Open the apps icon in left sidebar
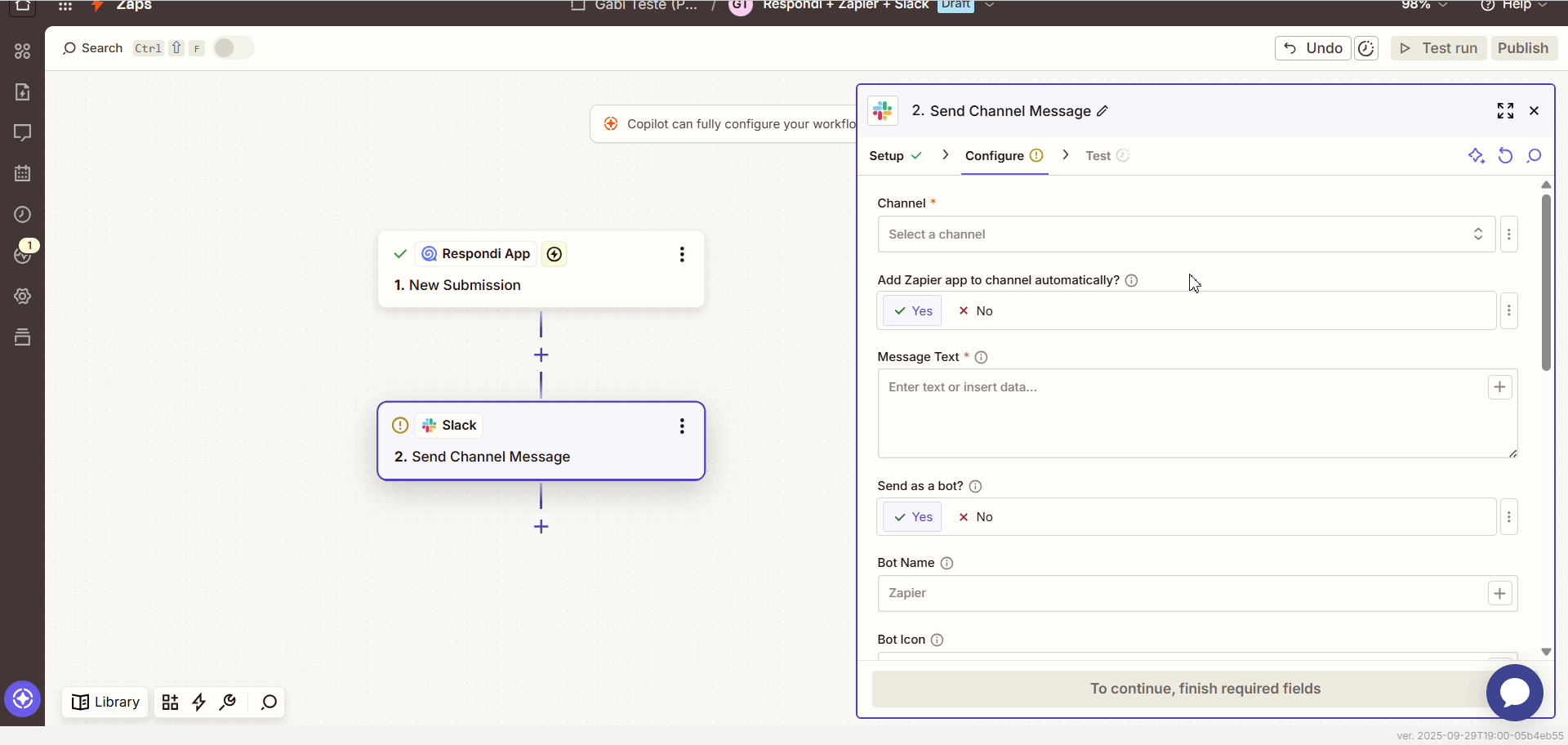 [x=23, y=51]
